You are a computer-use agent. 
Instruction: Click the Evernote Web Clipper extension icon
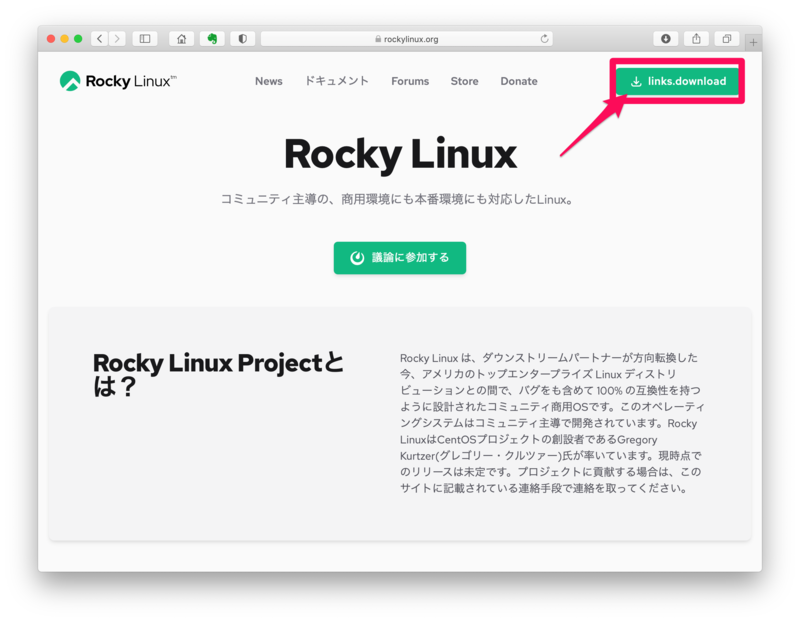pyautogui.click(x=212, y=39)
